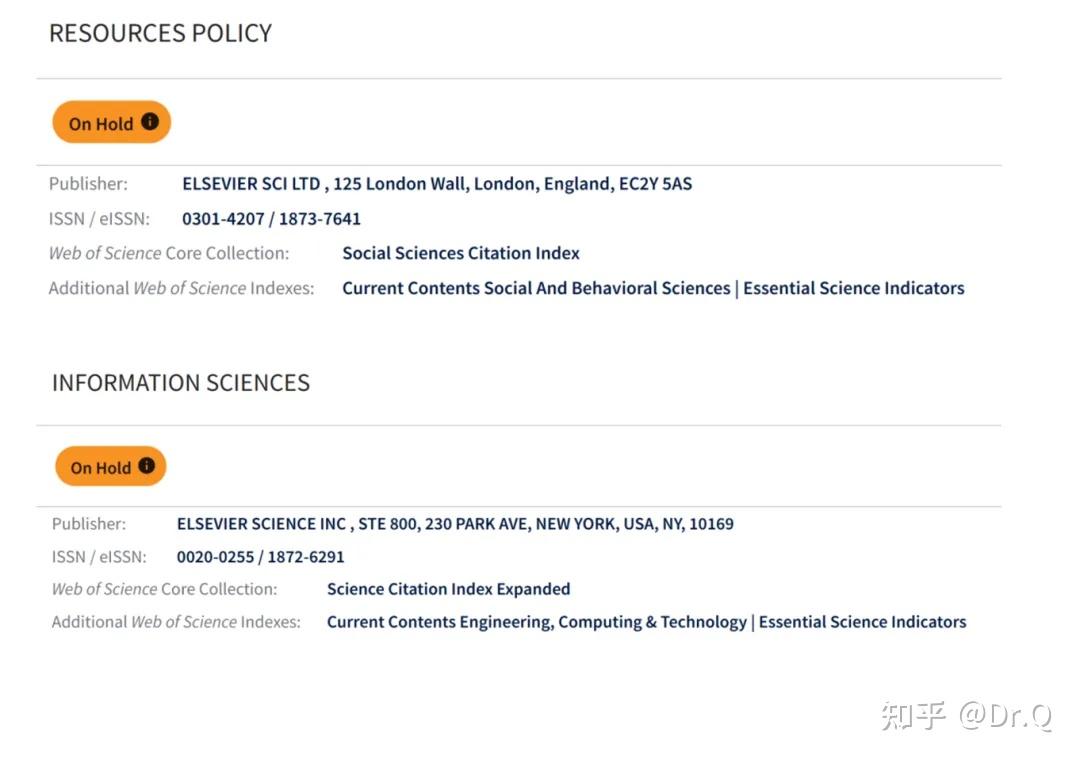Viewport: 1080px width, 763px height.
Task: Click the ELSEVIER SCIENCE INC New York publisher address
Action: coord(454,524)
